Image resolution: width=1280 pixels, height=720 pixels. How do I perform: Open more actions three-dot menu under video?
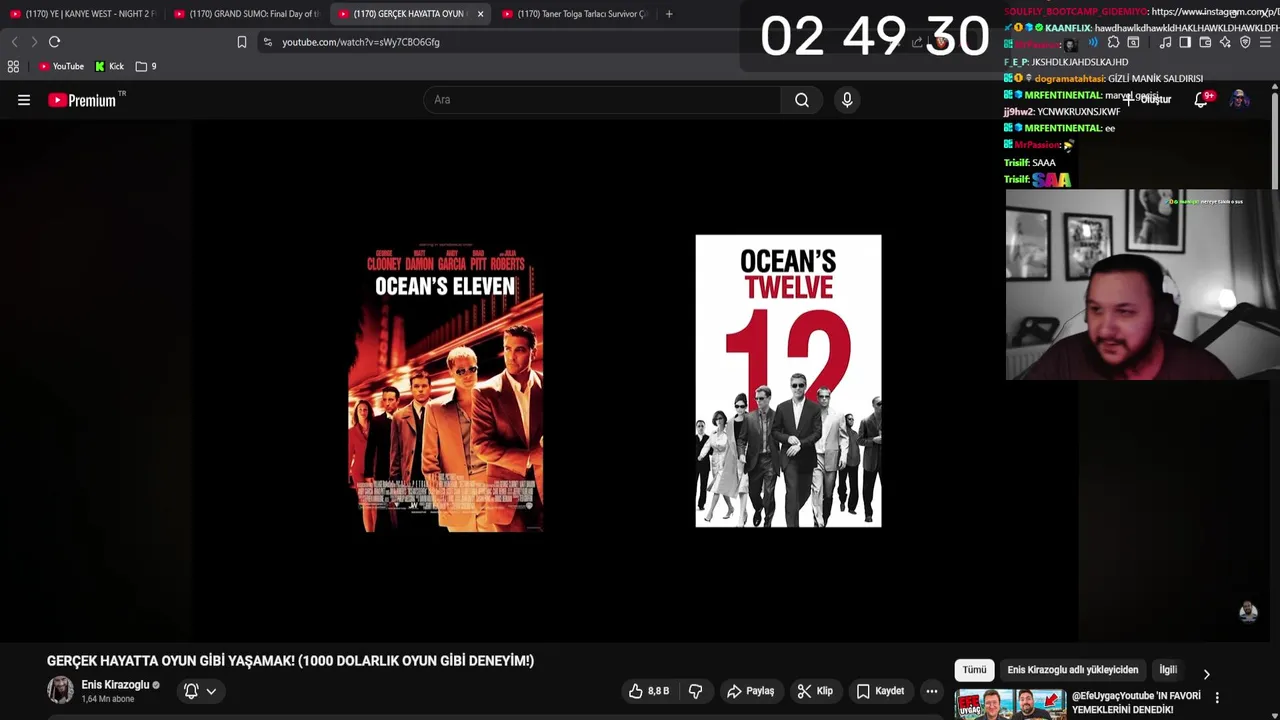click(x=932, y=691)
